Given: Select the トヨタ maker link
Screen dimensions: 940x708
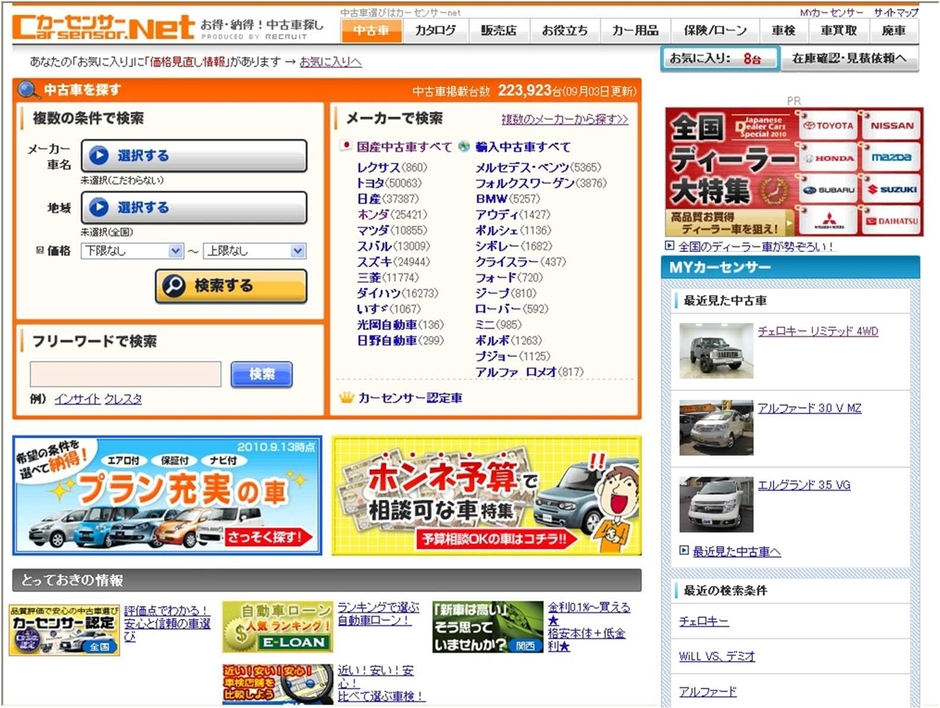Looking at the screenshot, I should tap(370, 183).
